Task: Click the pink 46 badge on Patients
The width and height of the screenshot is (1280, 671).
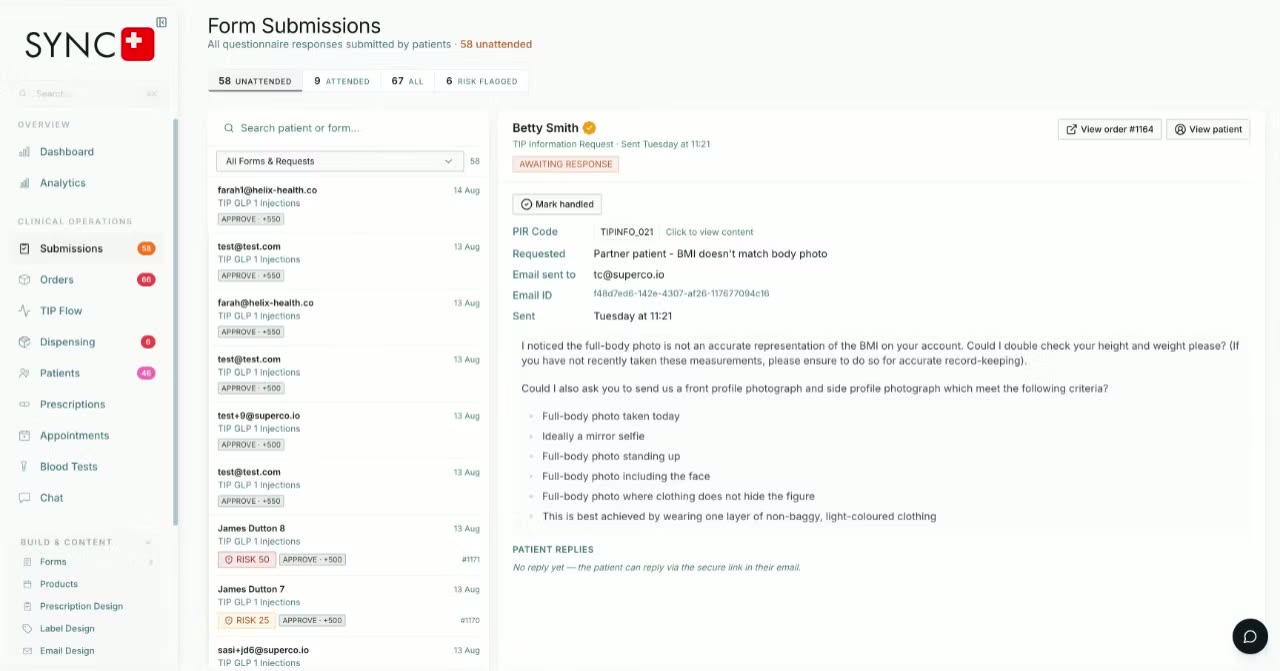Action: 146,373
